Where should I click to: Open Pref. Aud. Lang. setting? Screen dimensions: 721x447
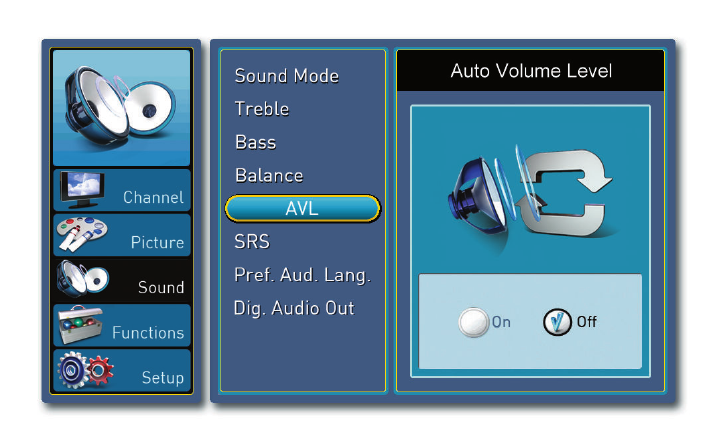pos(303,275)
